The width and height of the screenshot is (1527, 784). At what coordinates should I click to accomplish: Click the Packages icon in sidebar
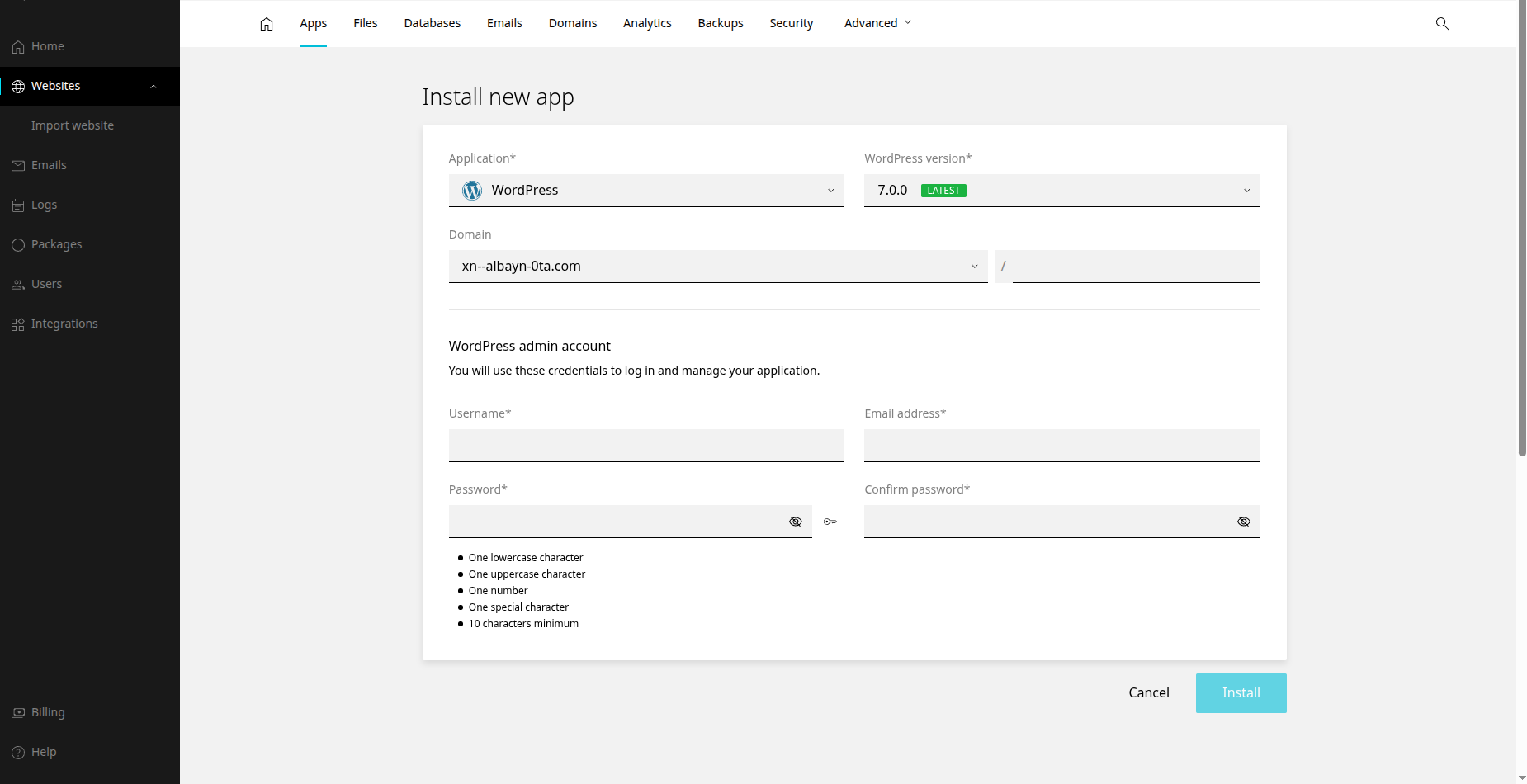18,245
